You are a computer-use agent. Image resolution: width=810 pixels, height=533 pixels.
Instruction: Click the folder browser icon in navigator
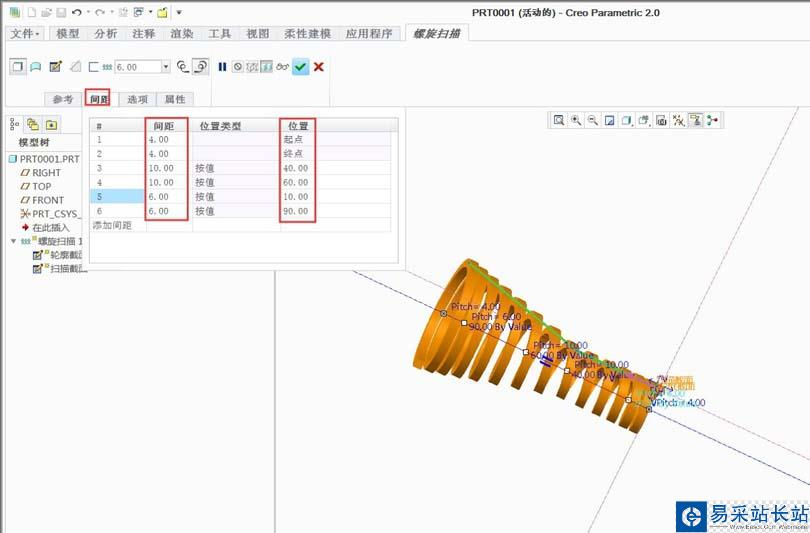point(51,124)
